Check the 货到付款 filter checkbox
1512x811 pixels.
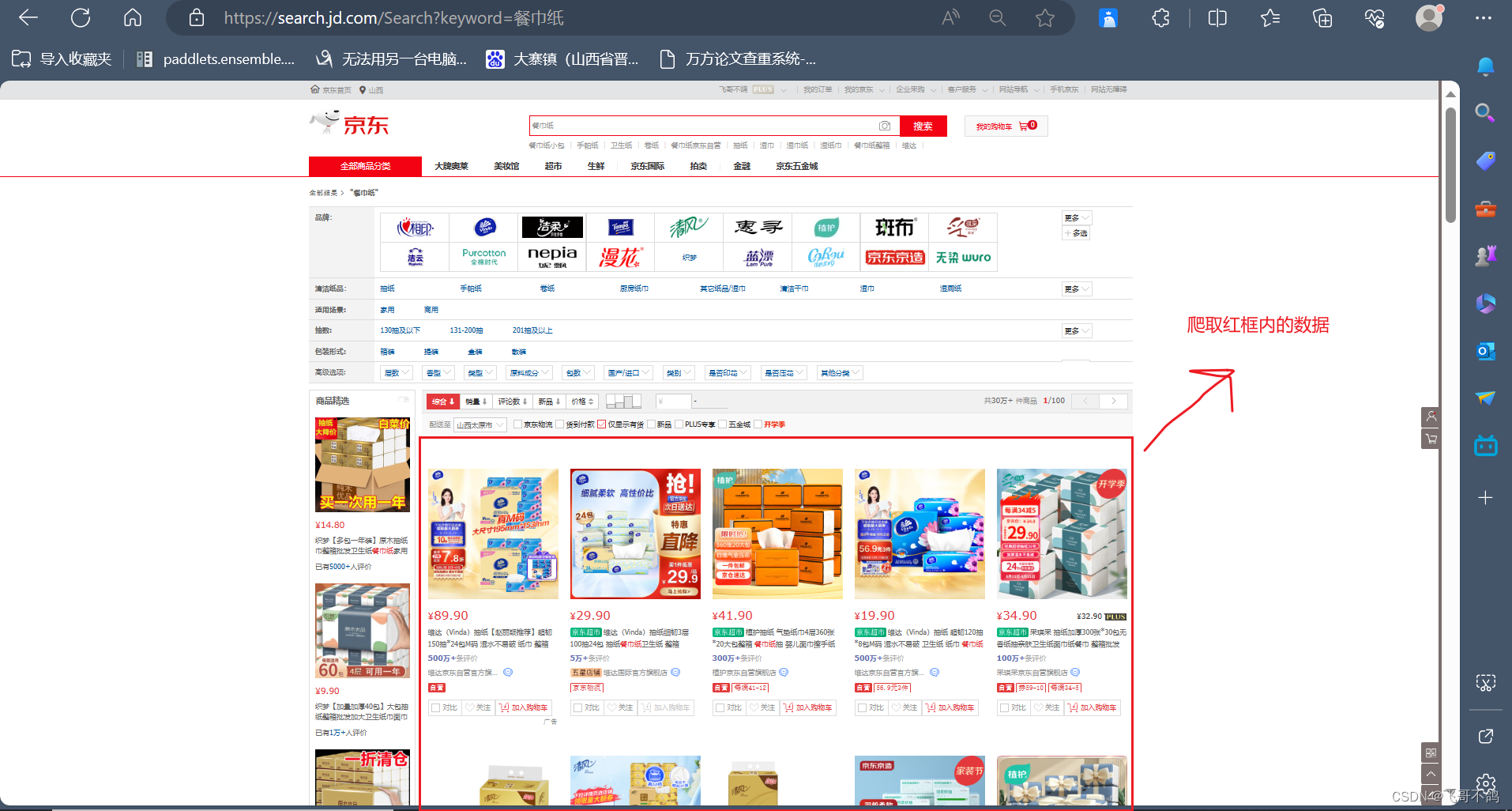(x=559, y=424)
